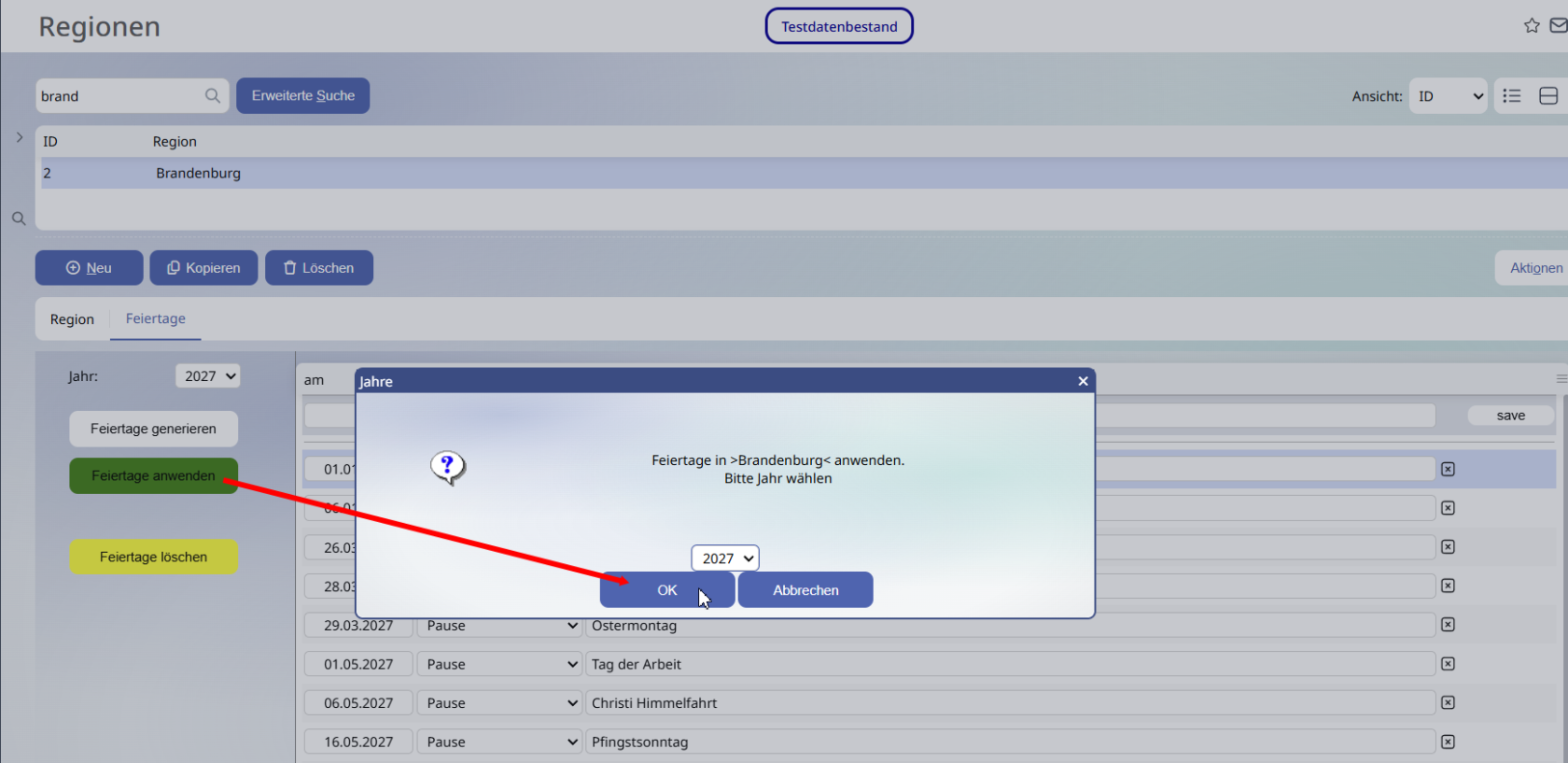
Task: Open the Ansicht ID dropdown
Action: tap(1448, 95)
